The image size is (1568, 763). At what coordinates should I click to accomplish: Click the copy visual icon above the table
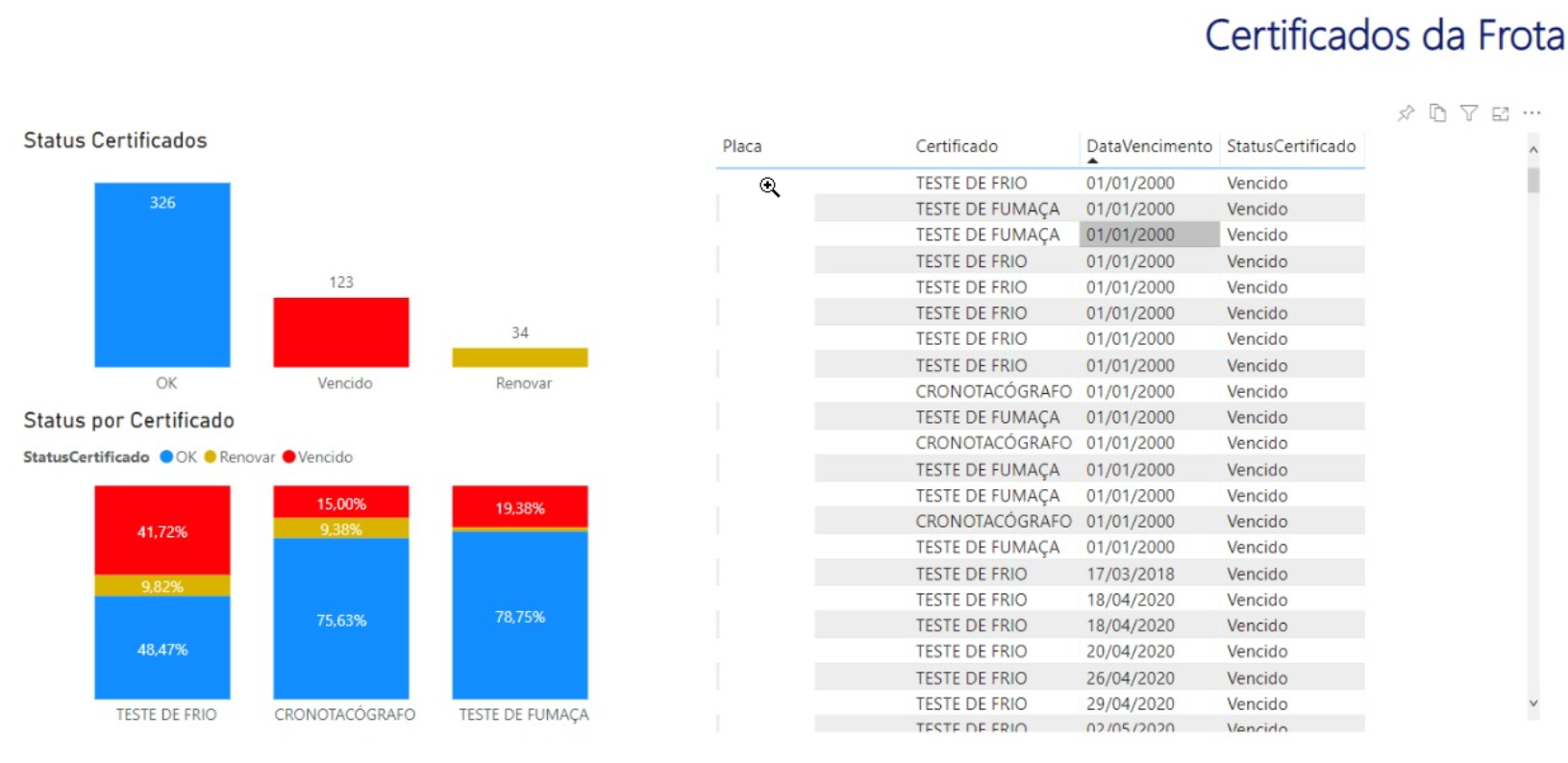coord(1437,113)
